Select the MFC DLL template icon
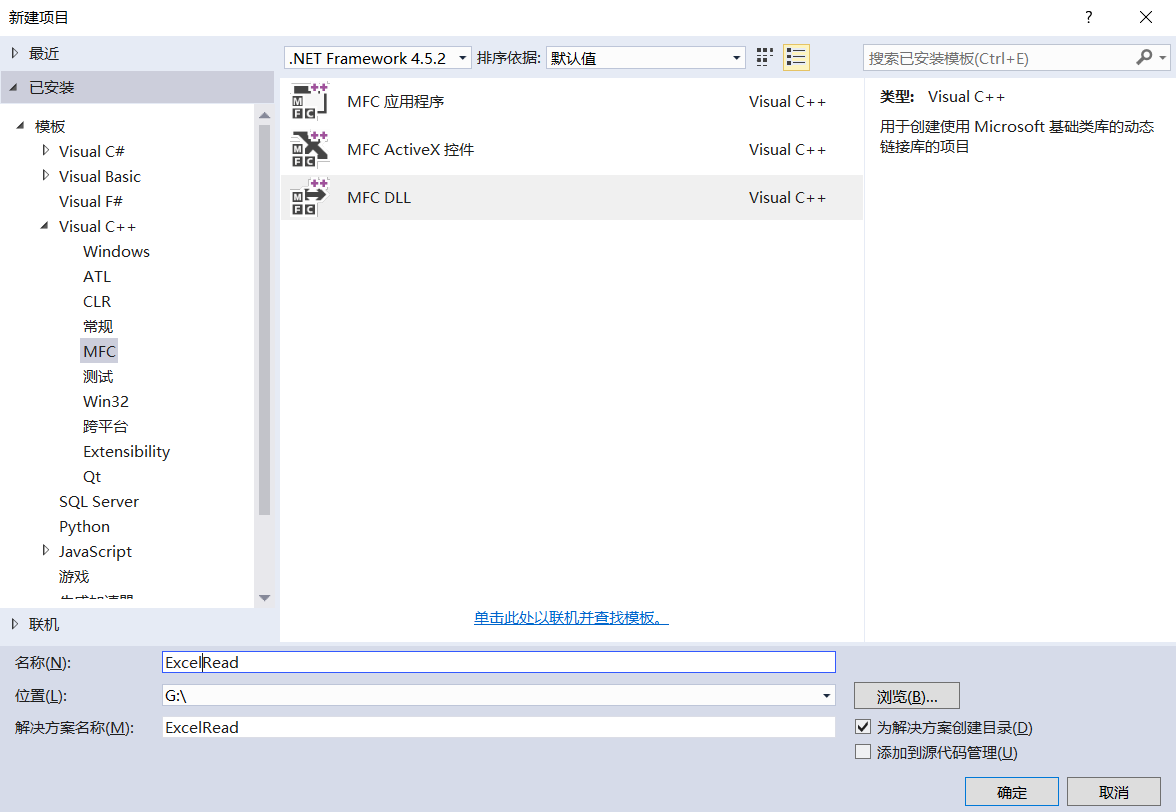Viewport: 1176px width, 812px height. [x=310, y=197]
